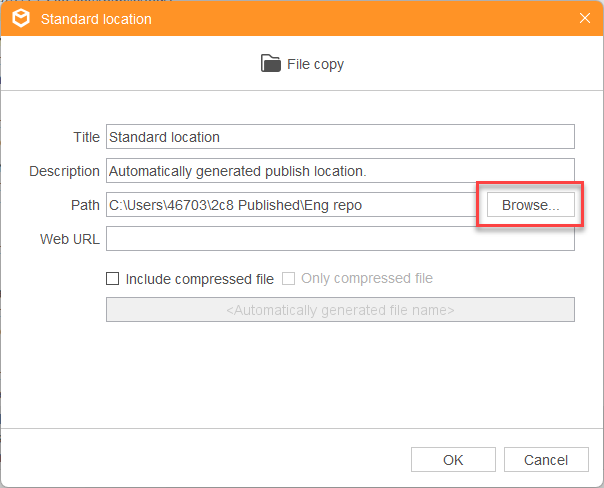Click the orange cube app logo
The height and width of the screenshot is (488, 604).
click(21, 18)
